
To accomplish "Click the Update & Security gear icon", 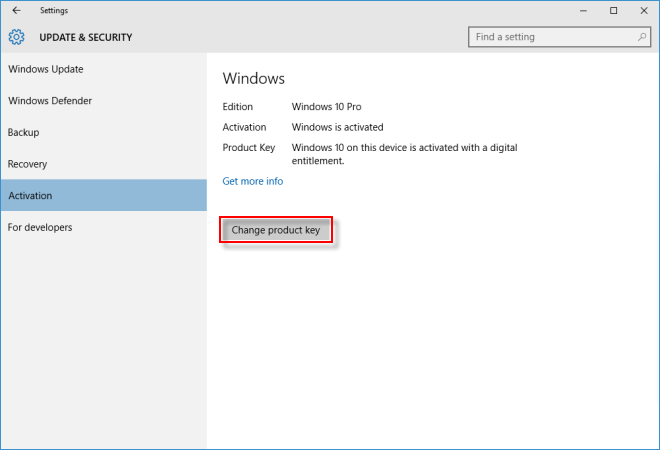I will click(x=16, y=38).
